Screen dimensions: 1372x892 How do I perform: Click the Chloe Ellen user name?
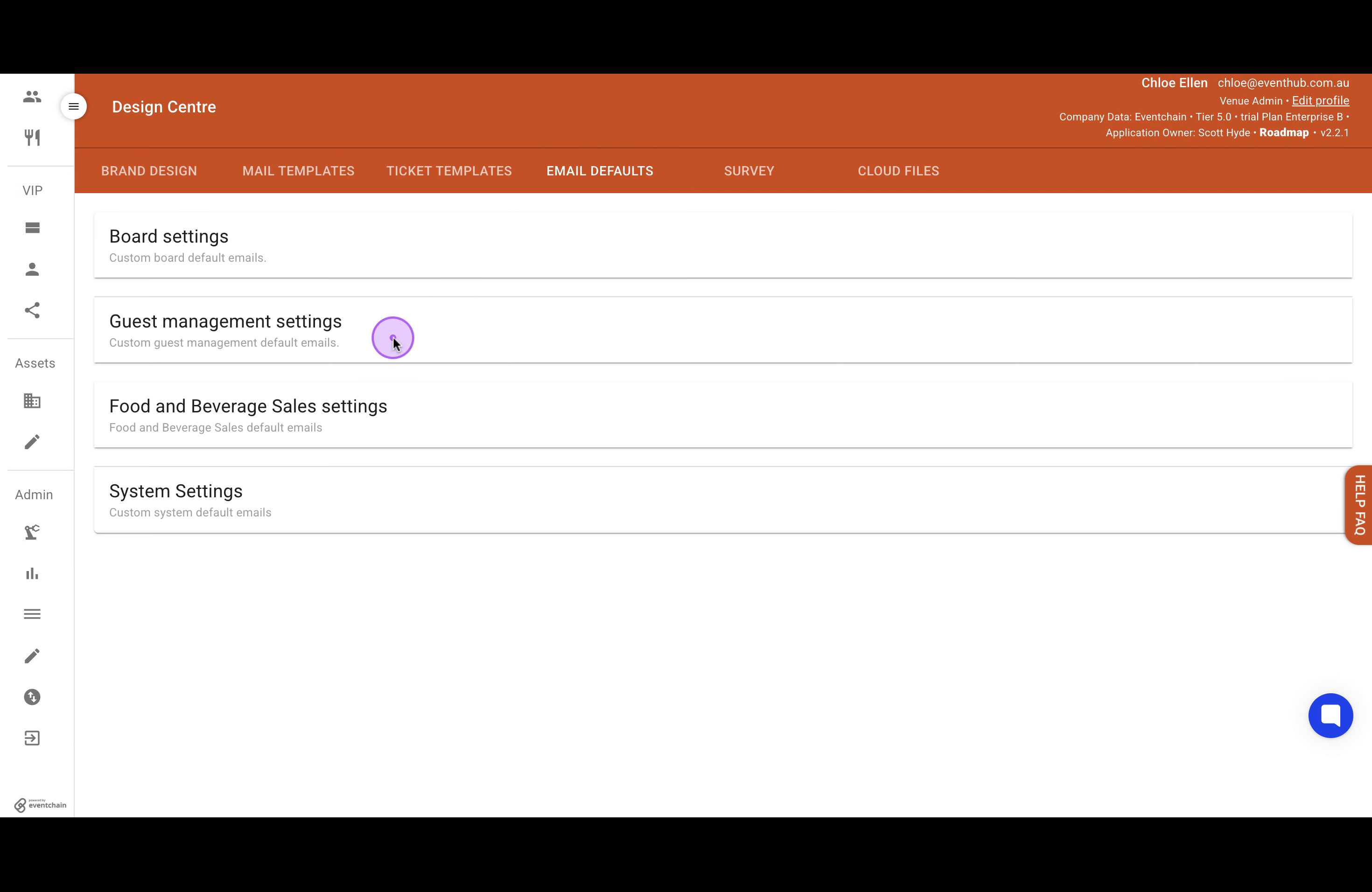coord(1174,83)
